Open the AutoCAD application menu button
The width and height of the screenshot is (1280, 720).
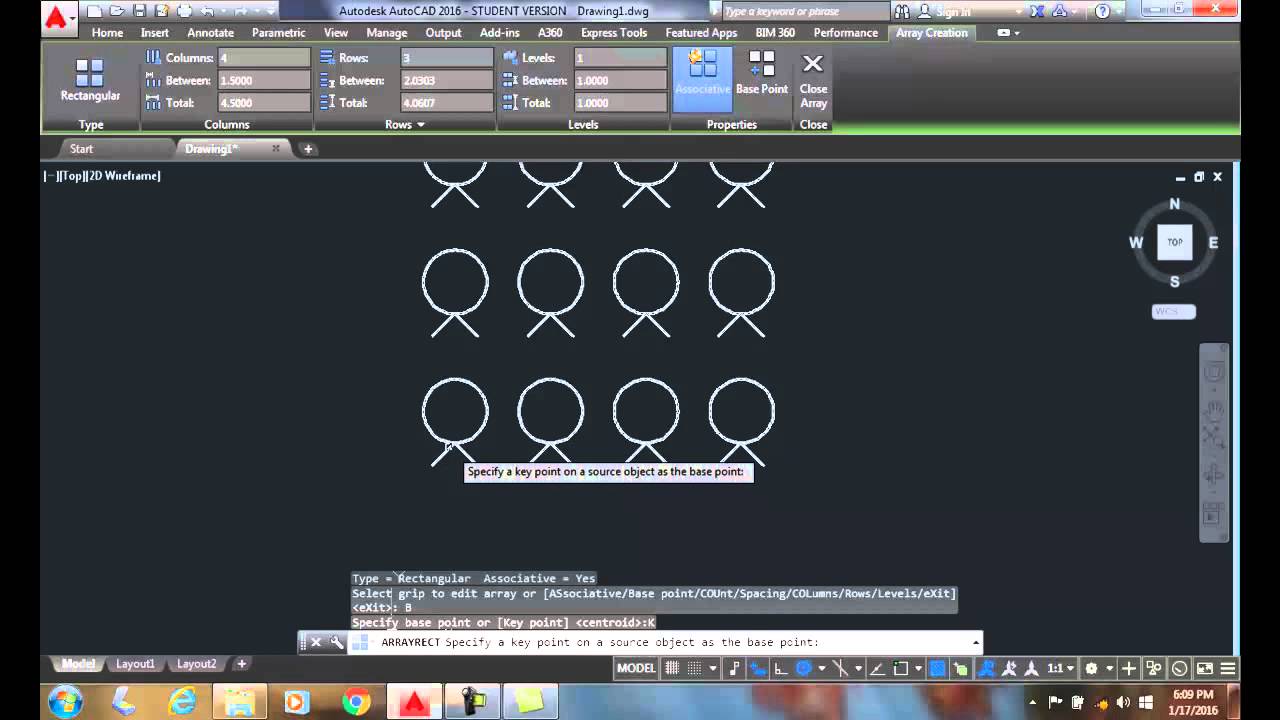[x=59, y=18]
